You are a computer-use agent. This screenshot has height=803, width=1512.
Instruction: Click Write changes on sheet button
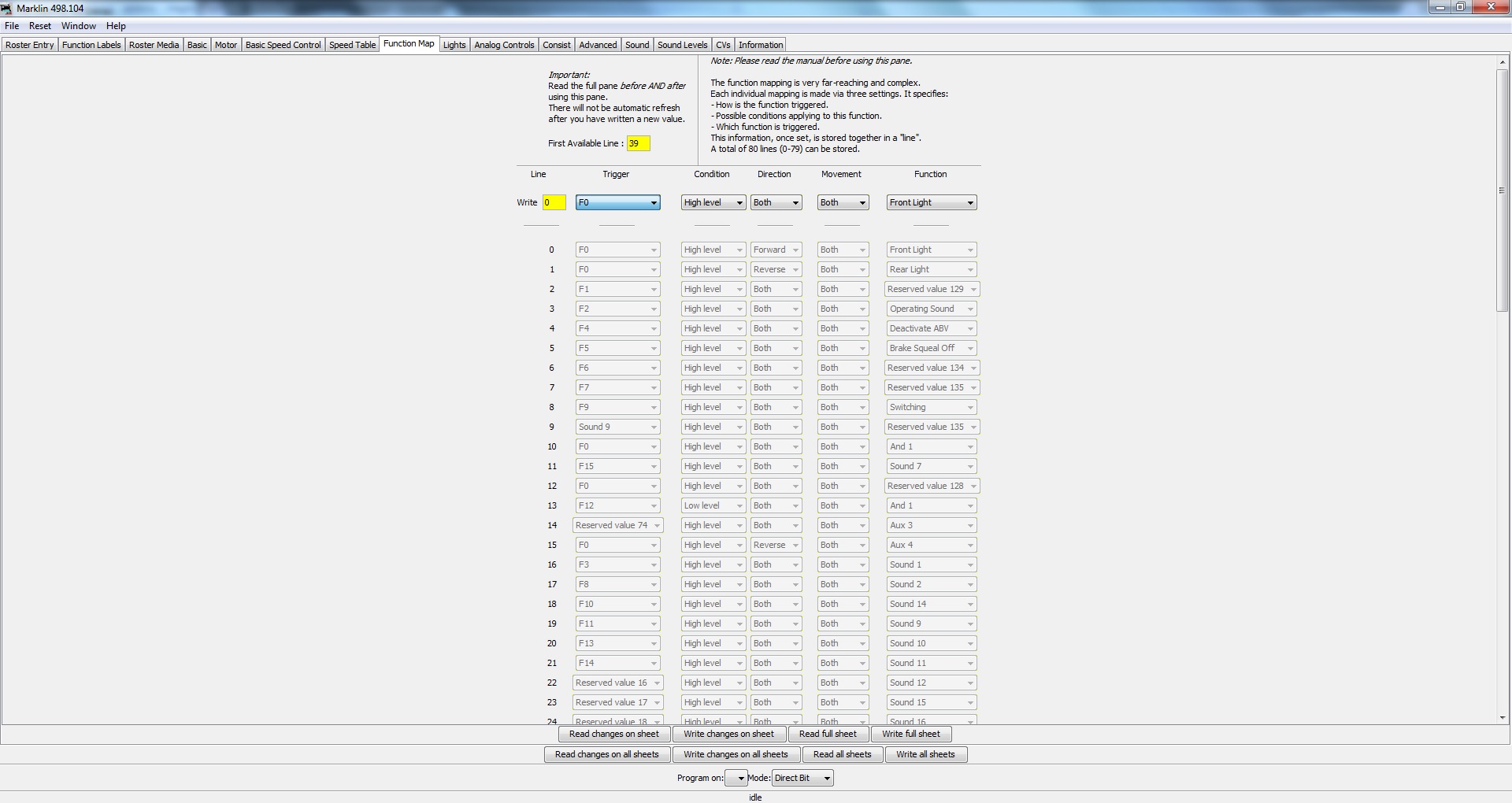pyautogui.click(x=728, y=734)
